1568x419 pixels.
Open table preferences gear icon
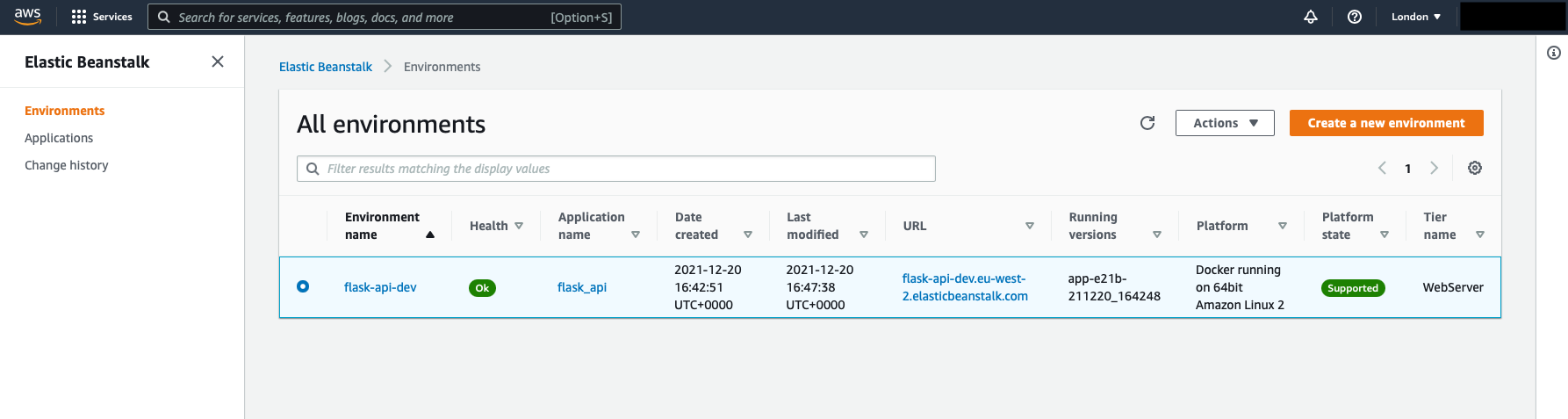click(x=1475, y=168)
